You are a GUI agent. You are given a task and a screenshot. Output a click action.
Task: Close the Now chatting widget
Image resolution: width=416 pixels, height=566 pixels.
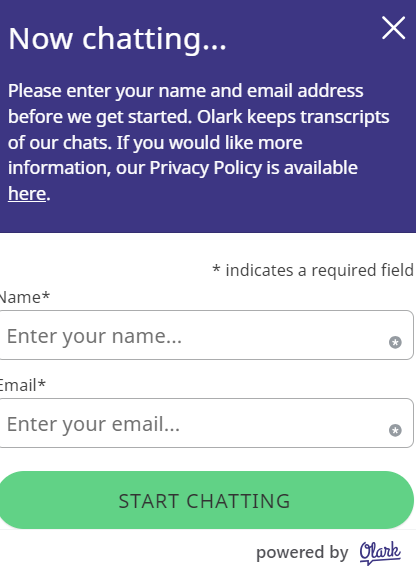(x=393, y=28)
